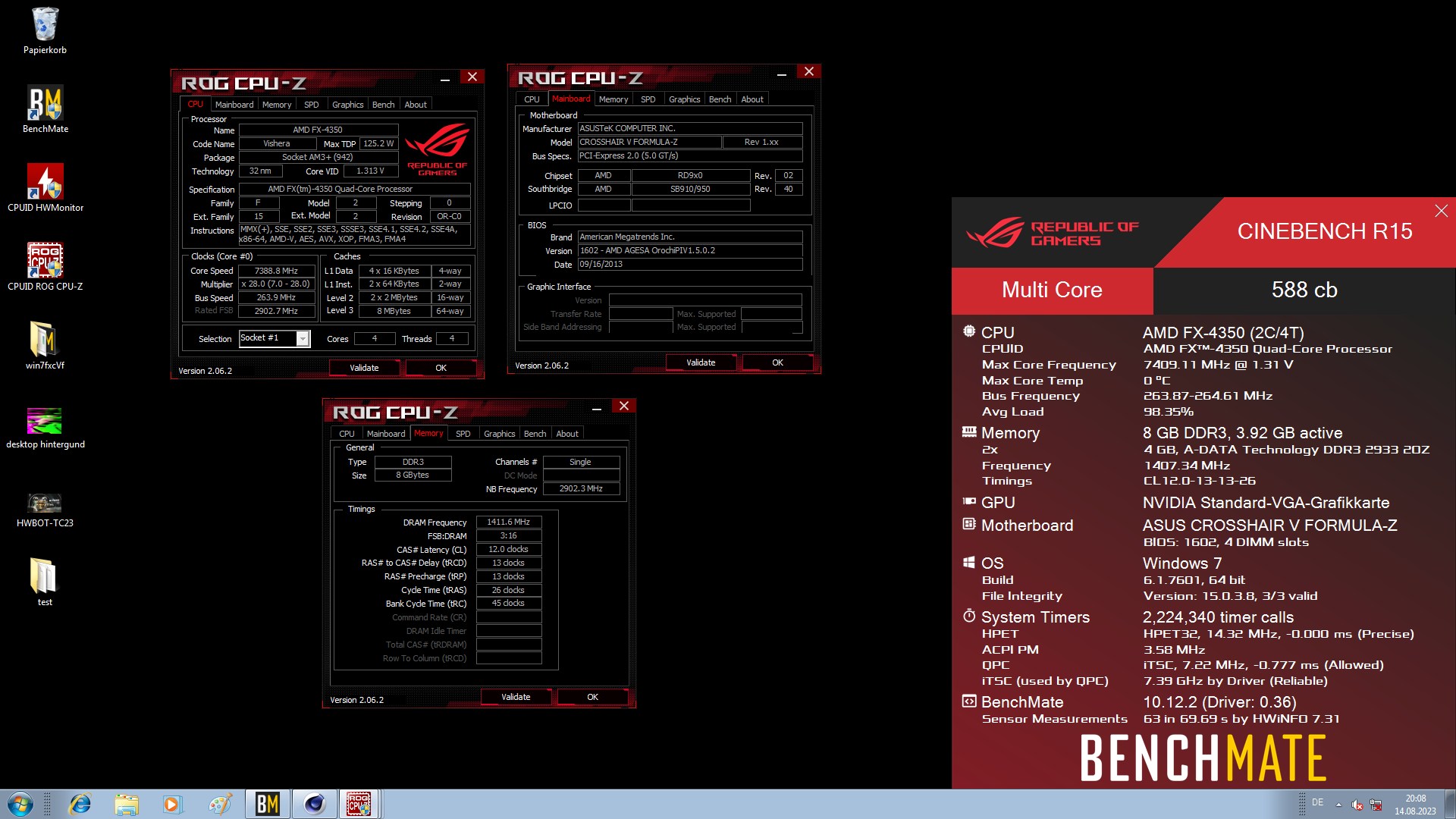The height and width of the screenshot is (819, 1456).
Task: Open Windows Explorer from the taskbar
Action: [127, 804]
